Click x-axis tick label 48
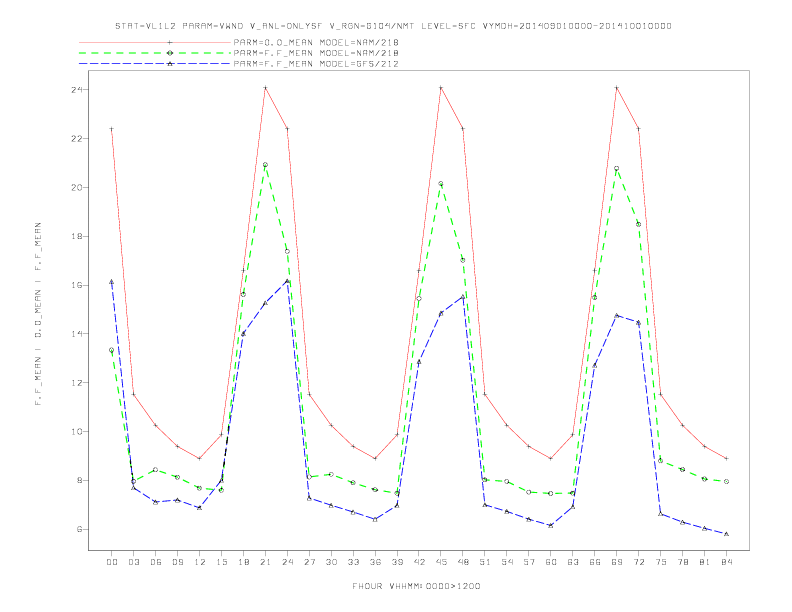 pos(463,562)
